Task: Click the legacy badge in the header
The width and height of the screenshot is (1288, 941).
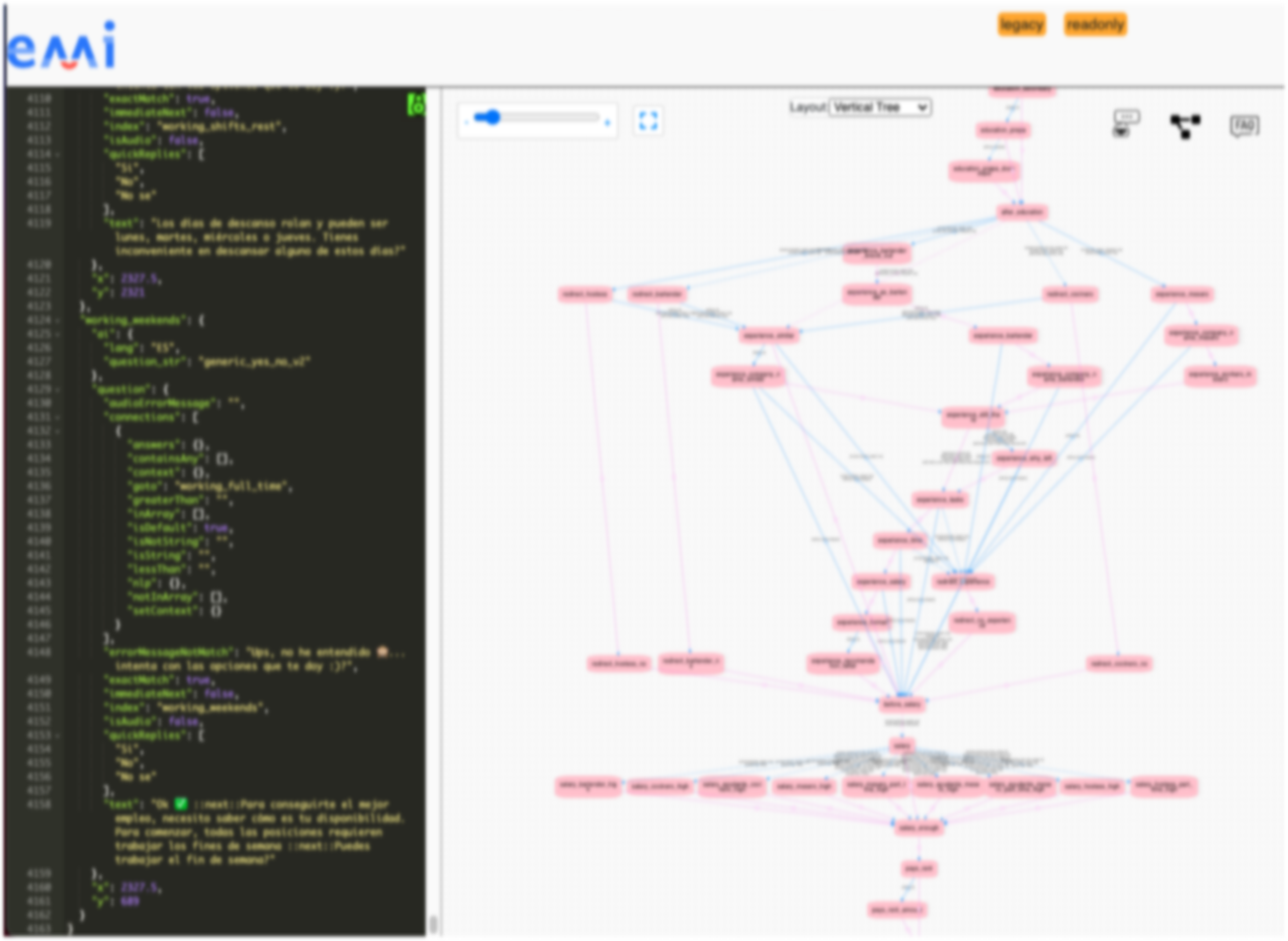Action: [x=1021, y=24]
